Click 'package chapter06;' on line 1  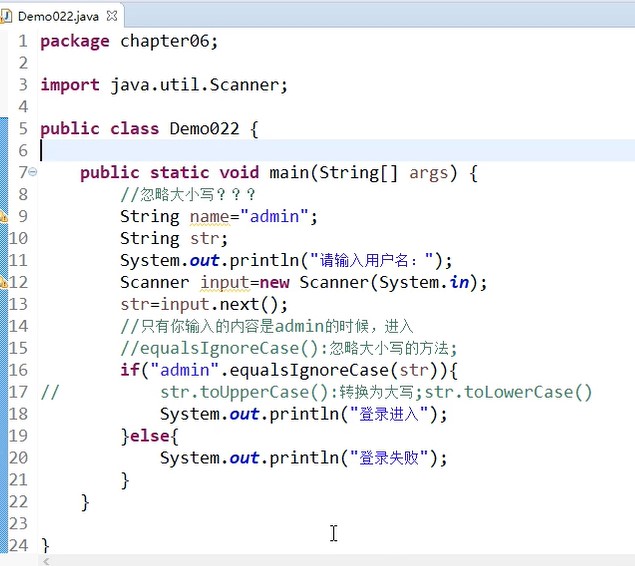click(x=129, y=41)
